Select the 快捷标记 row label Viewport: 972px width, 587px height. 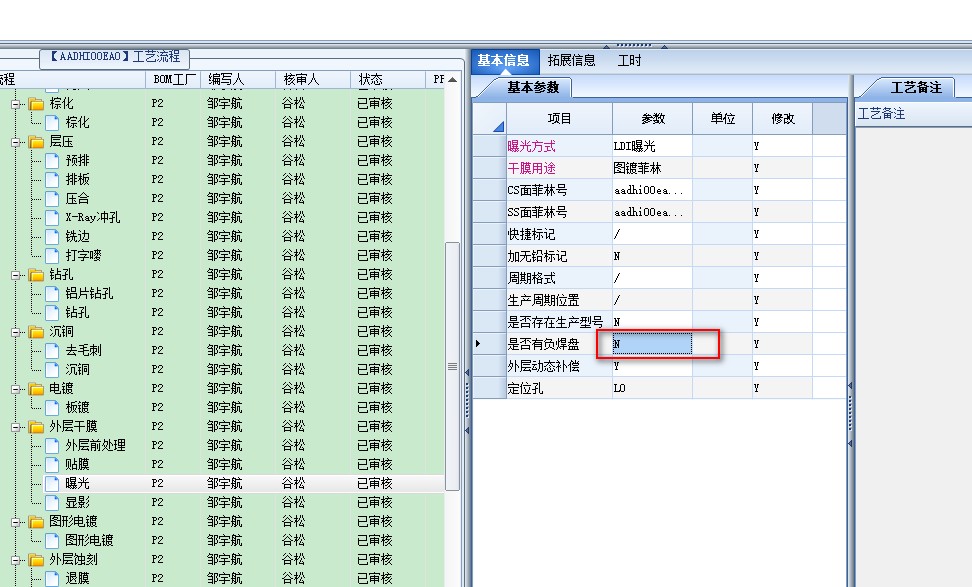point(531,234)
